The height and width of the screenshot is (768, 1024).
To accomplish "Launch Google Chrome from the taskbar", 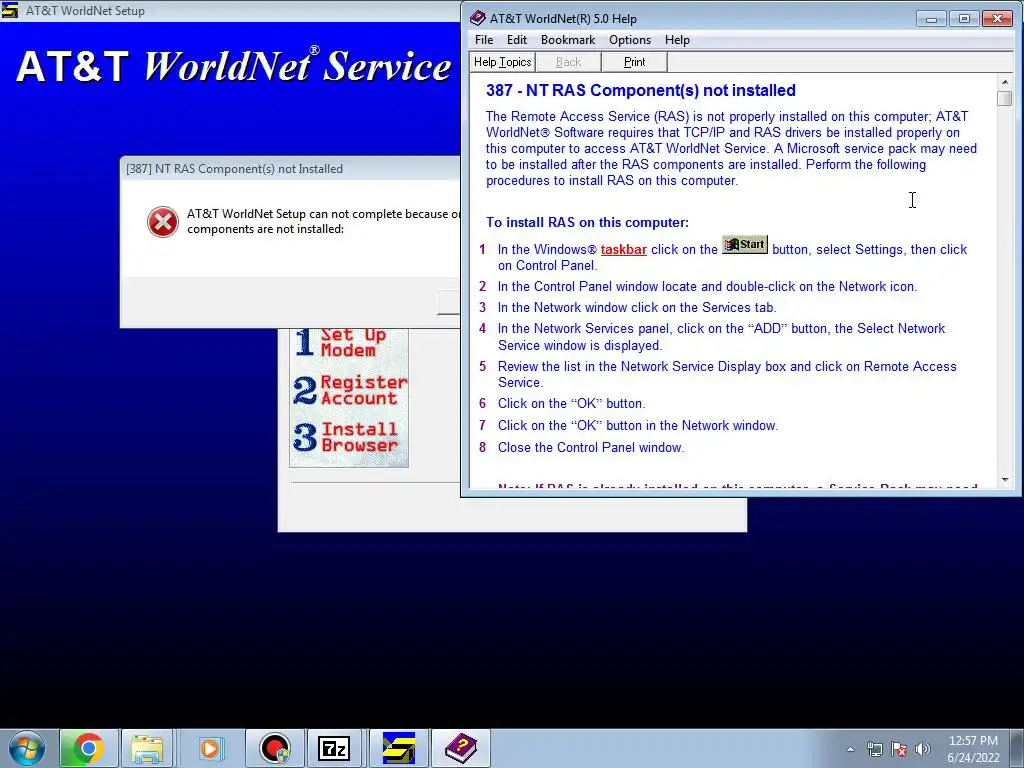I will [88, 748].
